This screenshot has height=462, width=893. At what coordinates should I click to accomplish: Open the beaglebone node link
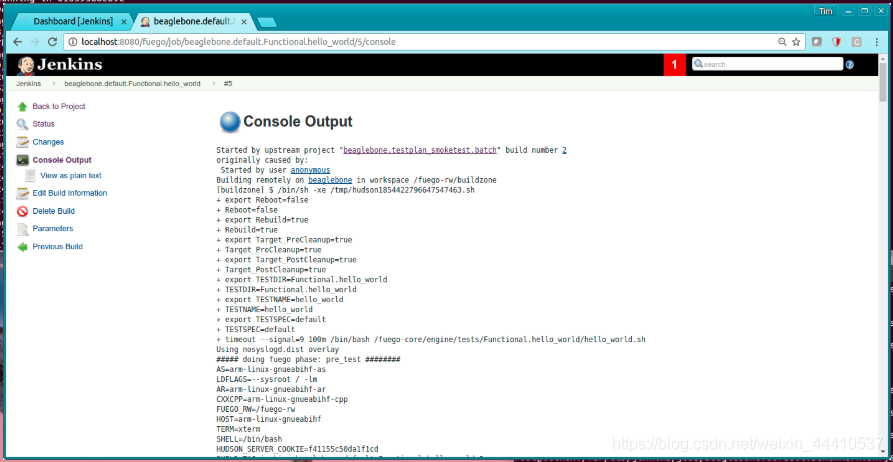[330, 180]
